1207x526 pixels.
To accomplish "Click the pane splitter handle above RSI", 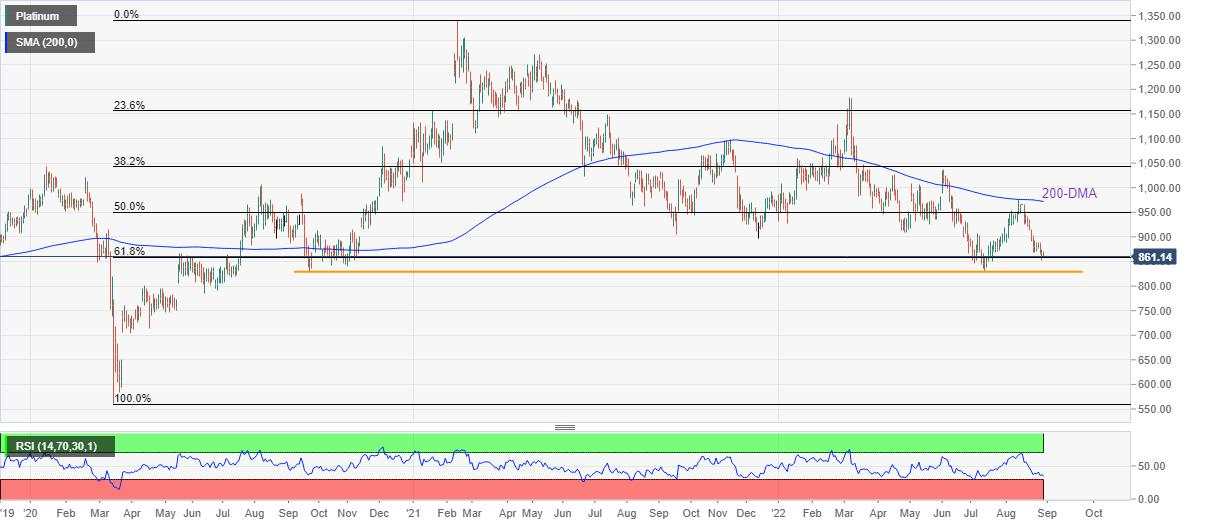I will pos(565,427).
